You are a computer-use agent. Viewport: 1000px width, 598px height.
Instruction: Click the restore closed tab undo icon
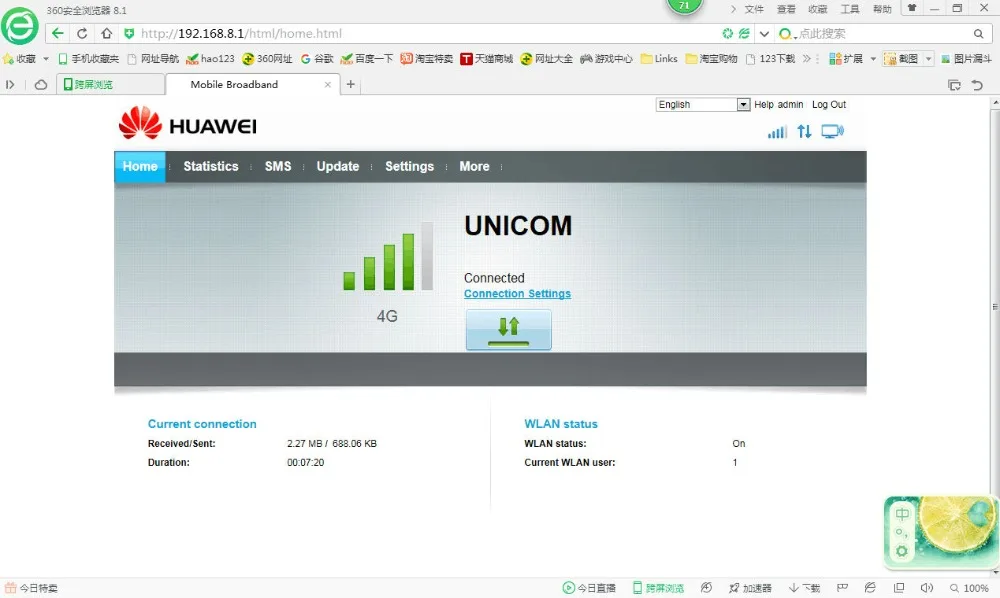977,85
